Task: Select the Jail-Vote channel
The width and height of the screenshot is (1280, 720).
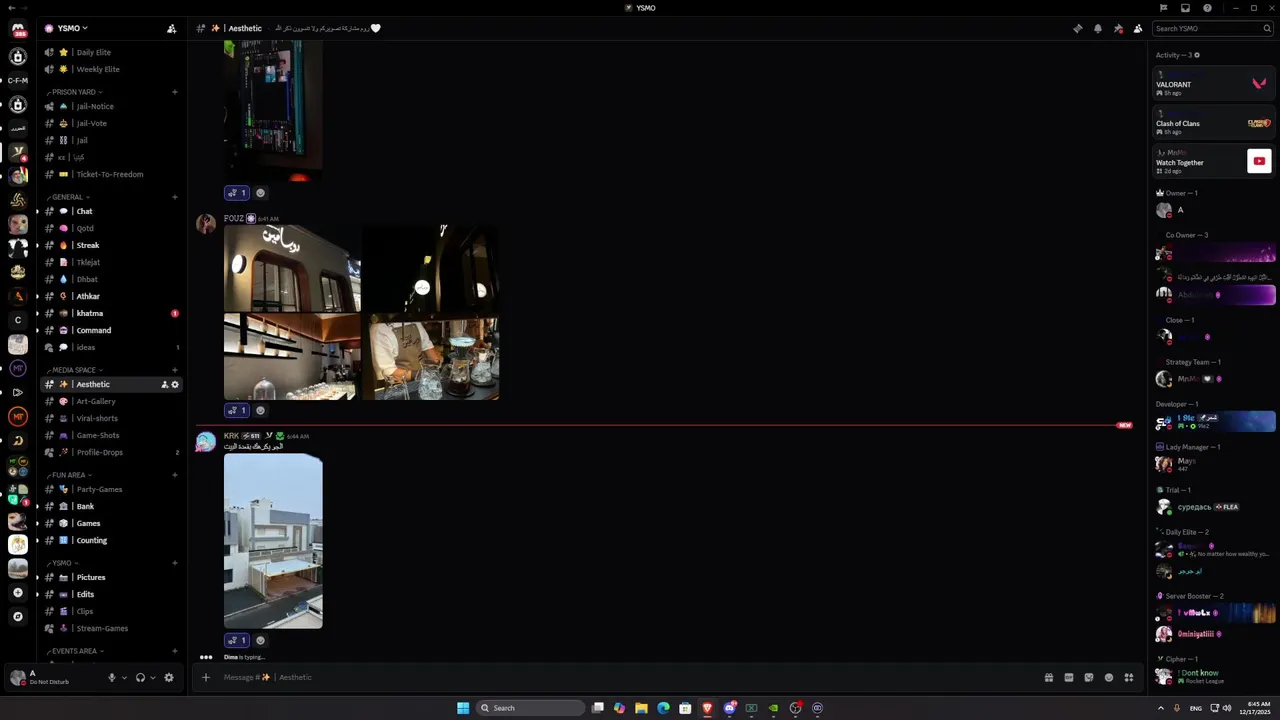Action: click(111, 123)
